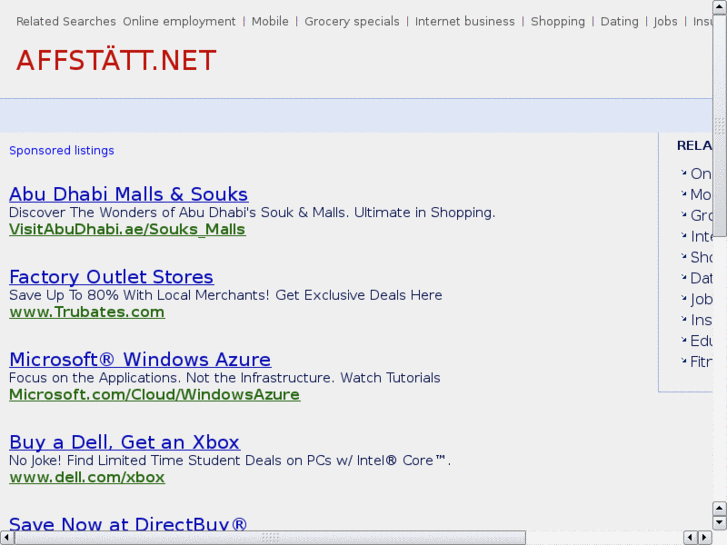
Task: Open the Microsoft Windows Azure listing
Action: tap(140, 360)
